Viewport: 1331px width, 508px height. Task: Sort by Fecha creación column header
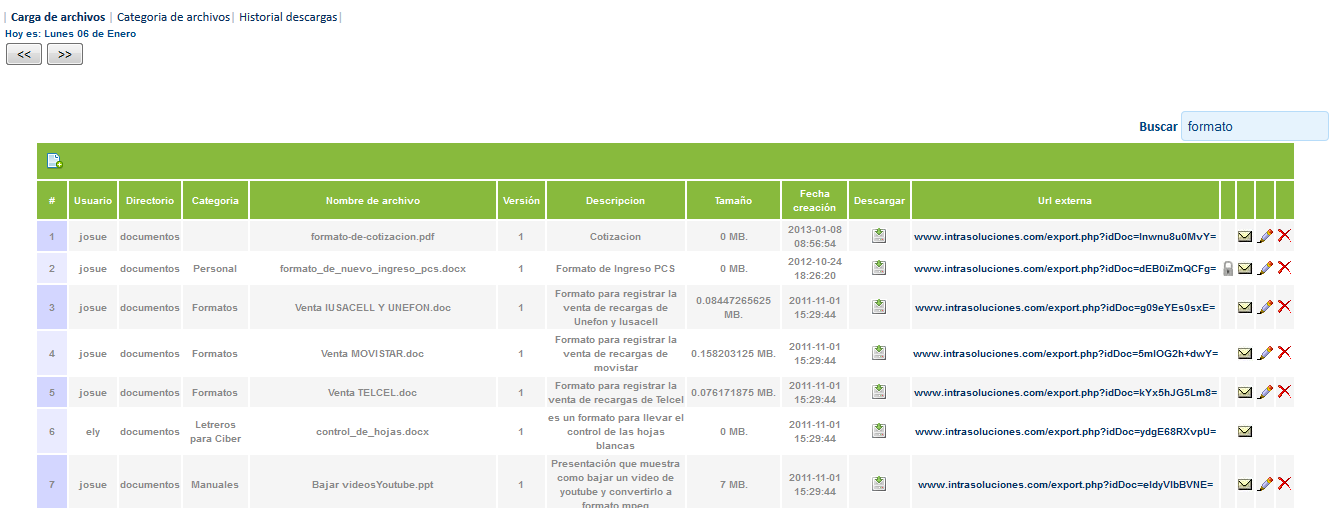(x=814, y=200)
